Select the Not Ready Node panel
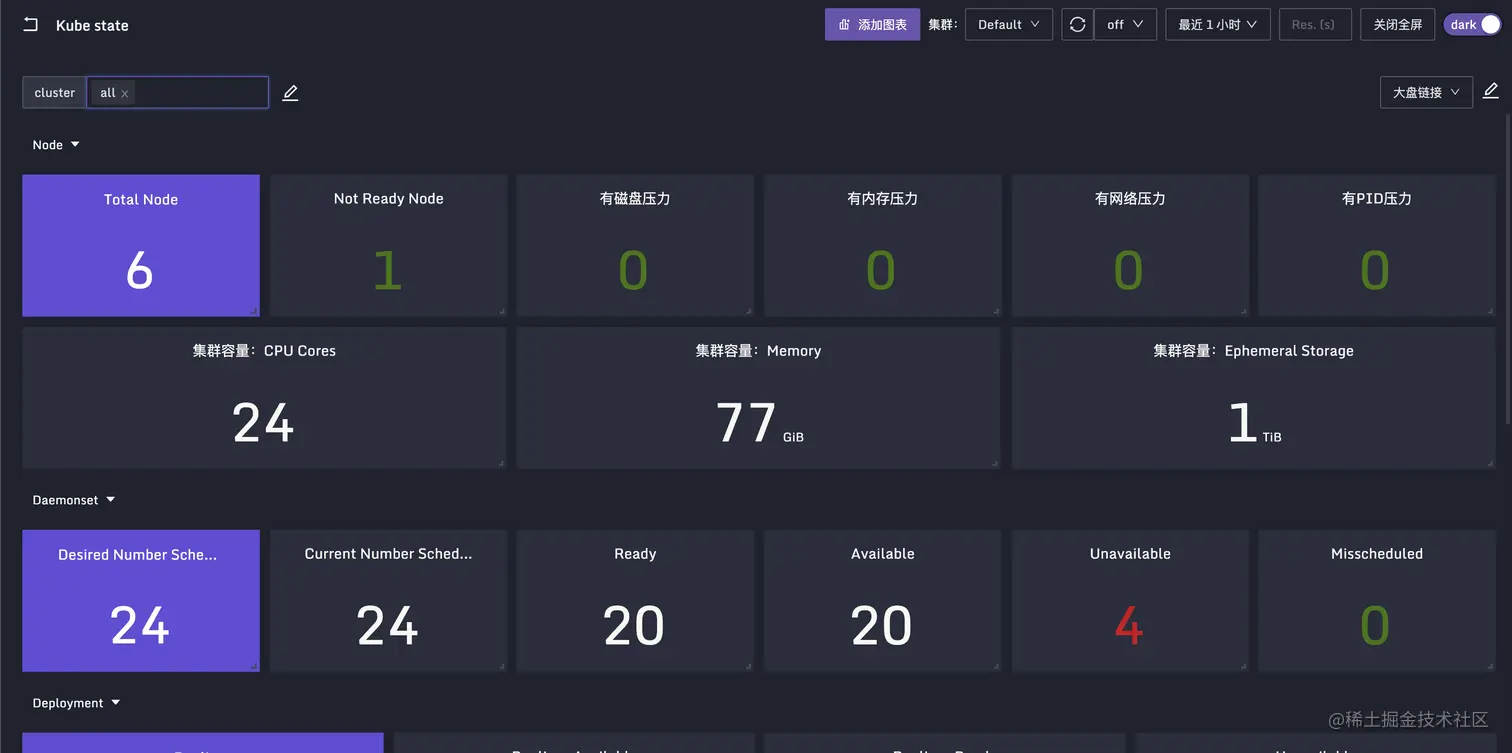1512x753 pixels. [388, 246]
